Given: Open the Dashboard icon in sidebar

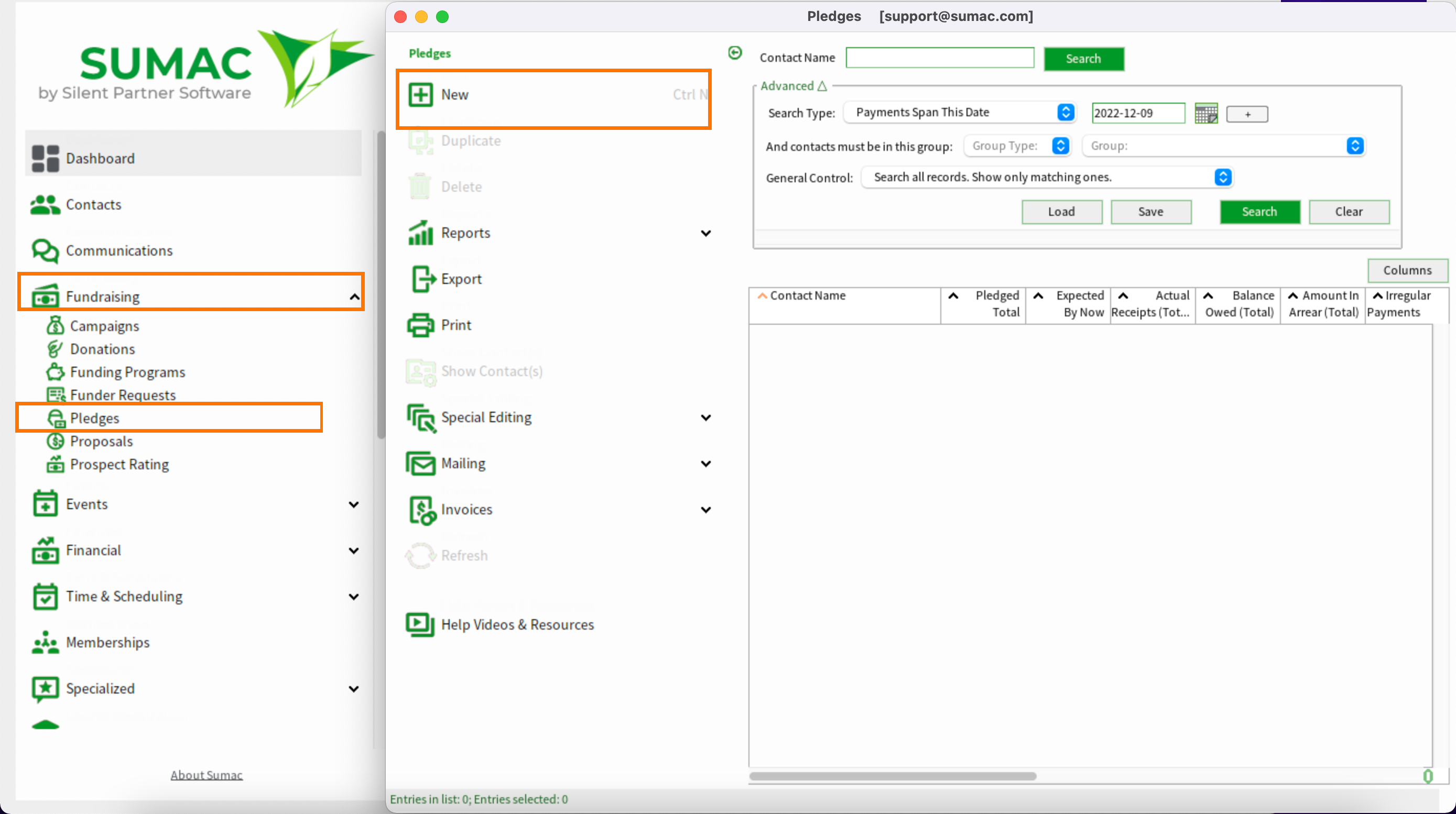Looking at the screenshot, I should pyautogui.click(x=45, y=158).
